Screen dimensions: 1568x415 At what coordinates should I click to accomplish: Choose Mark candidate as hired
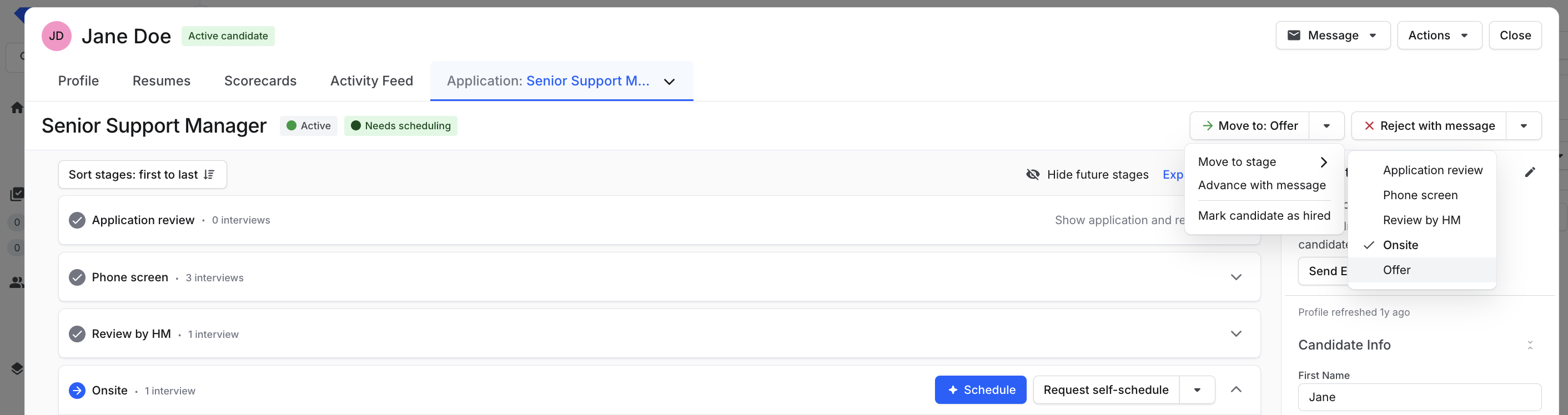[1264, 216]
